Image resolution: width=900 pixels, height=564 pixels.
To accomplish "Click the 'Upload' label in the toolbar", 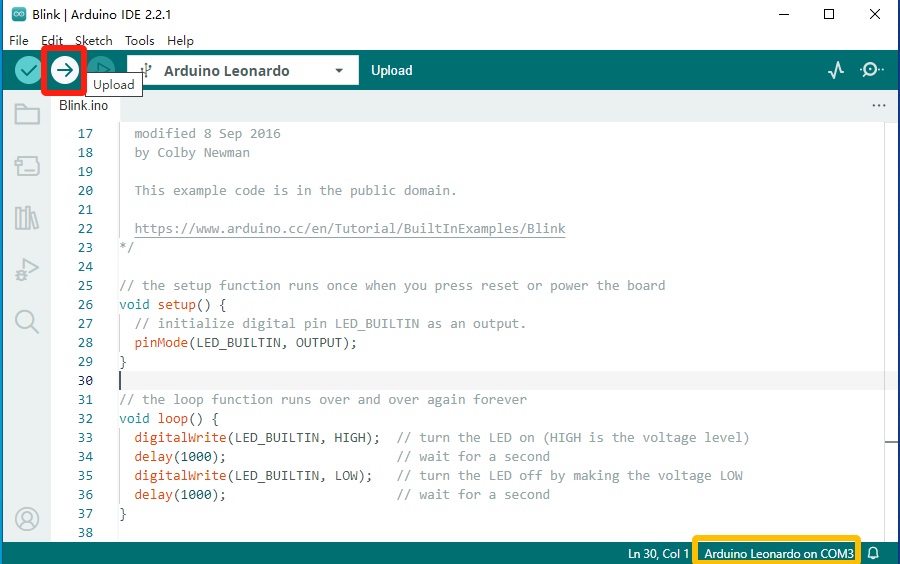I will pyautogui.click(x=391, y=71).
